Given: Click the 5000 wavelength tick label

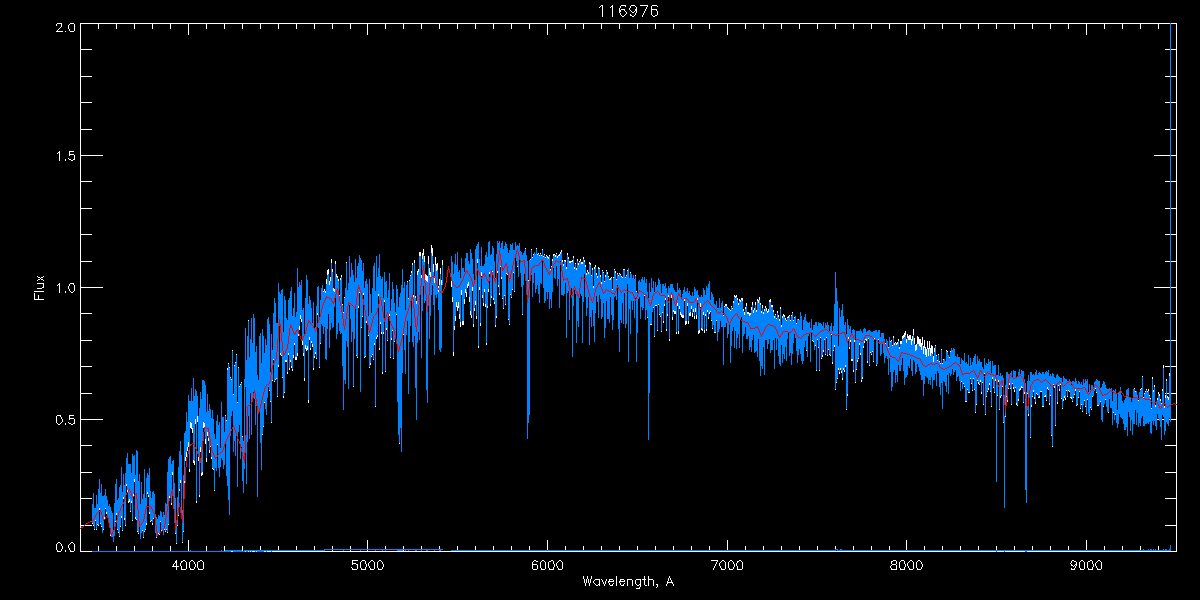Looking at the screenshot, I should [368, 564].
